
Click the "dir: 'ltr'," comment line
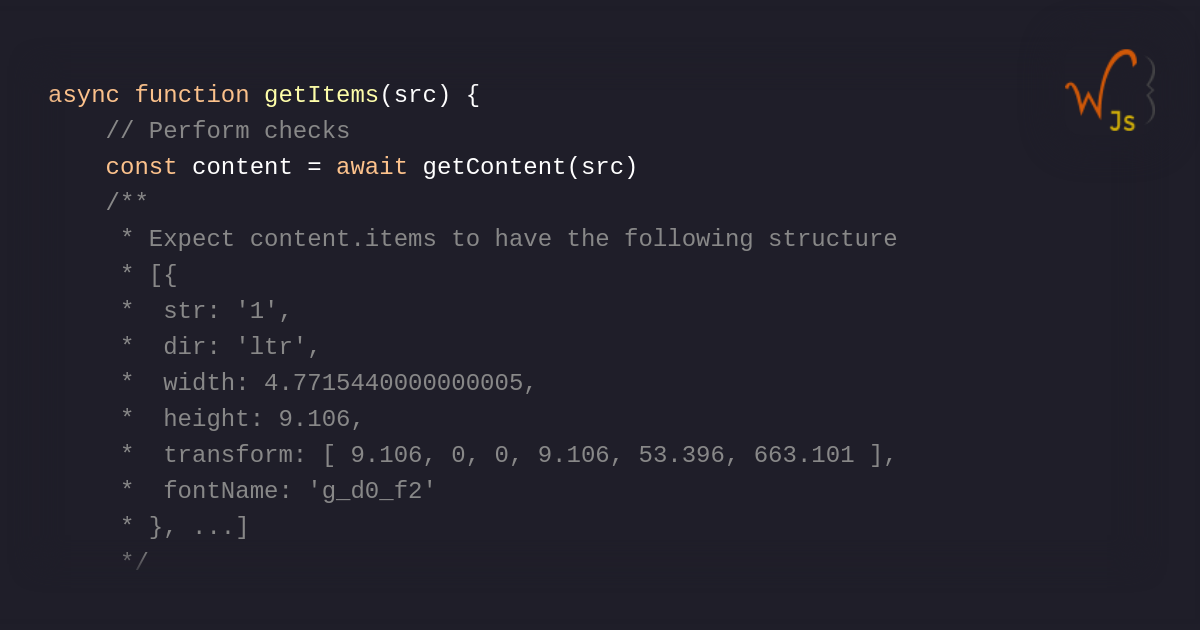click(241, 347)
